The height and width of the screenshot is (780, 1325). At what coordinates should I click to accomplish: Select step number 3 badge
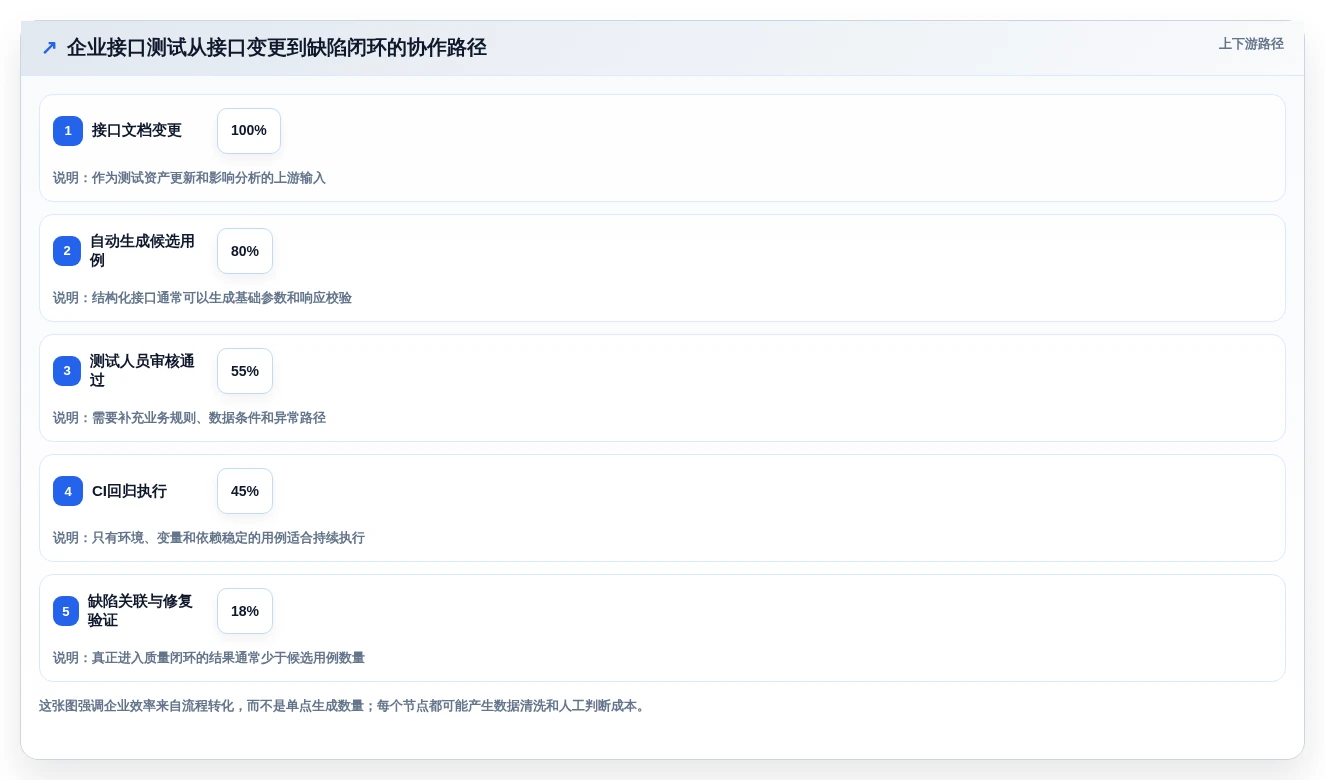coord(67,371)
